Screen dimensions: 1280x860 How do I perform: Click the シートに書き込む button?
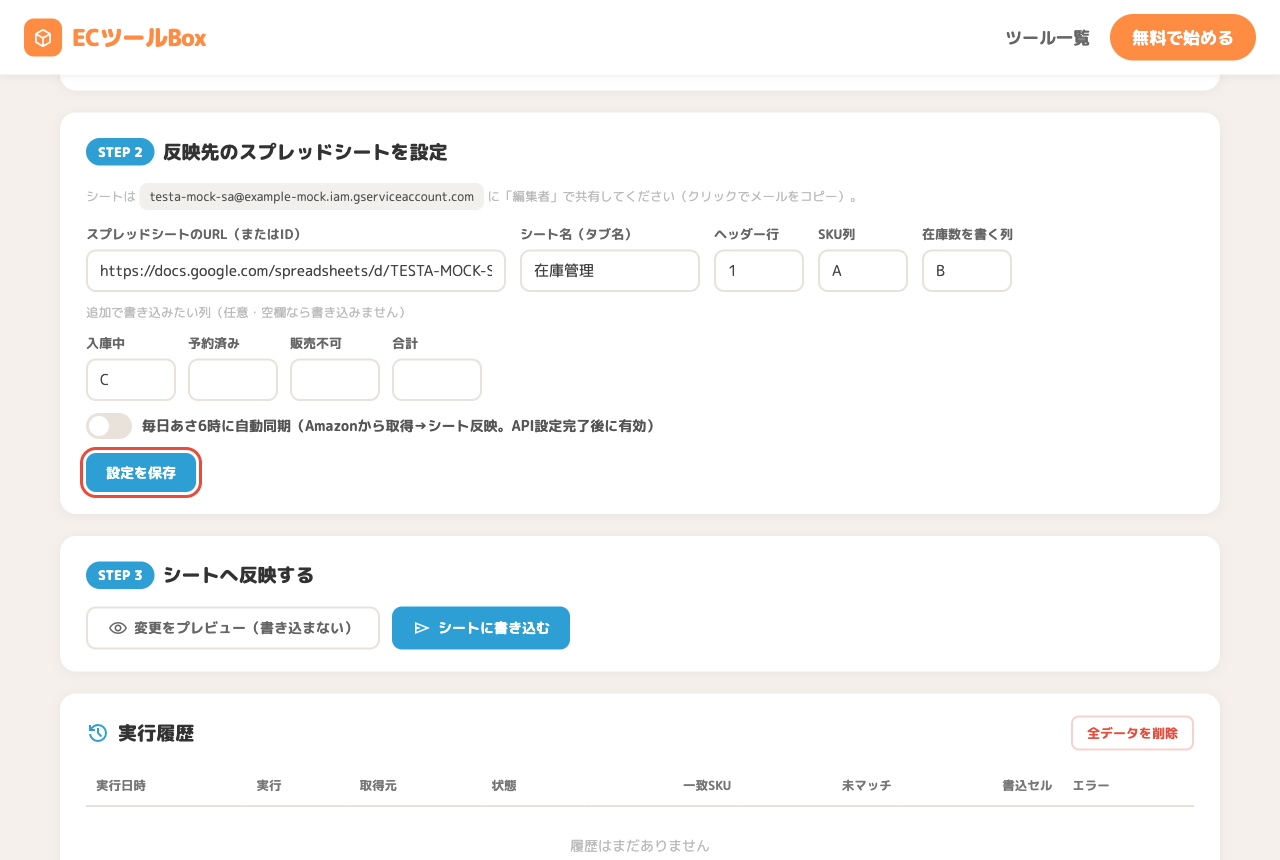pos(481,628)
